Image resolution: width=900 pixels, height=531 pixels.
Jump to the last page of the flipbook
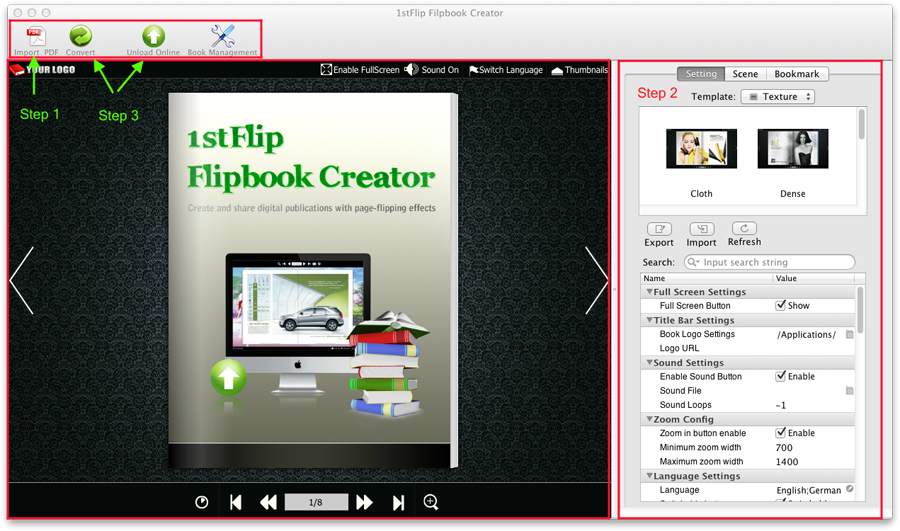(x=398, y=503)
